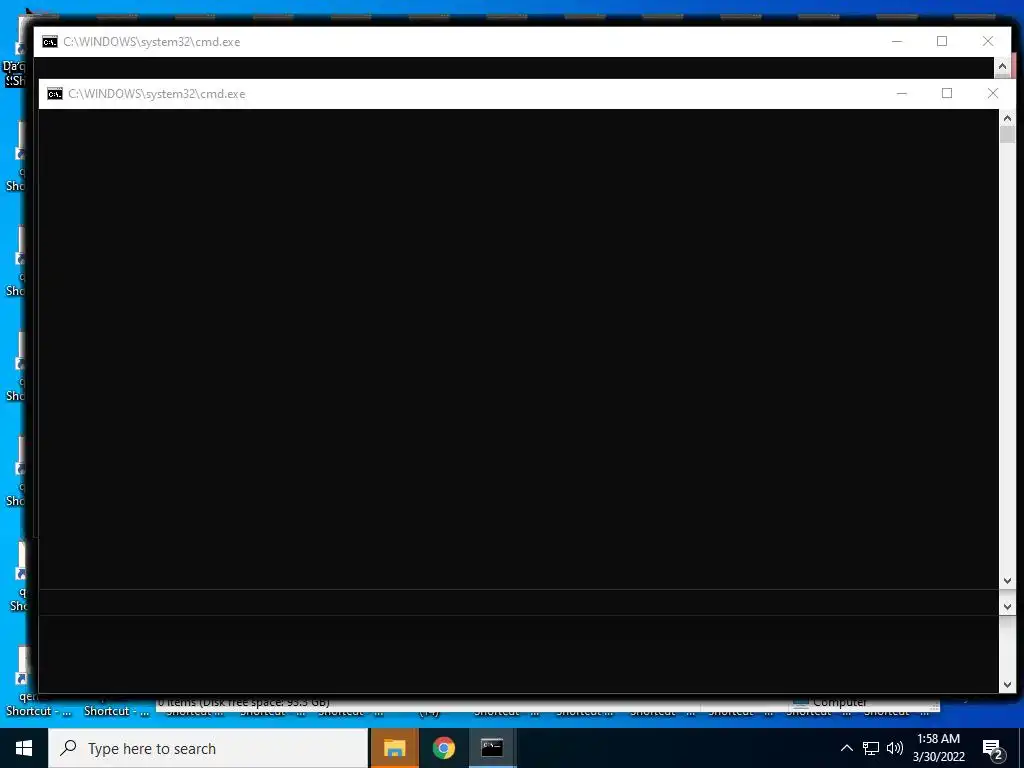Click the front window scrollbar thumb
This screenshot has height=768, width=1024.
[1007, 135]
